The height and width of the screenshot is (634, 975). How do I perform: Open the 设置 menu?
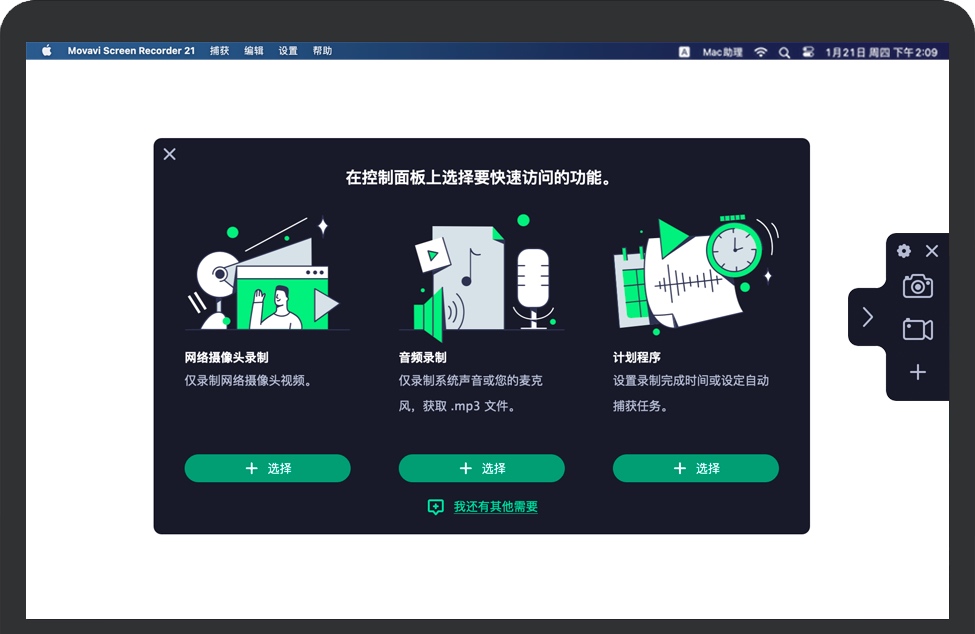(287, 51)
